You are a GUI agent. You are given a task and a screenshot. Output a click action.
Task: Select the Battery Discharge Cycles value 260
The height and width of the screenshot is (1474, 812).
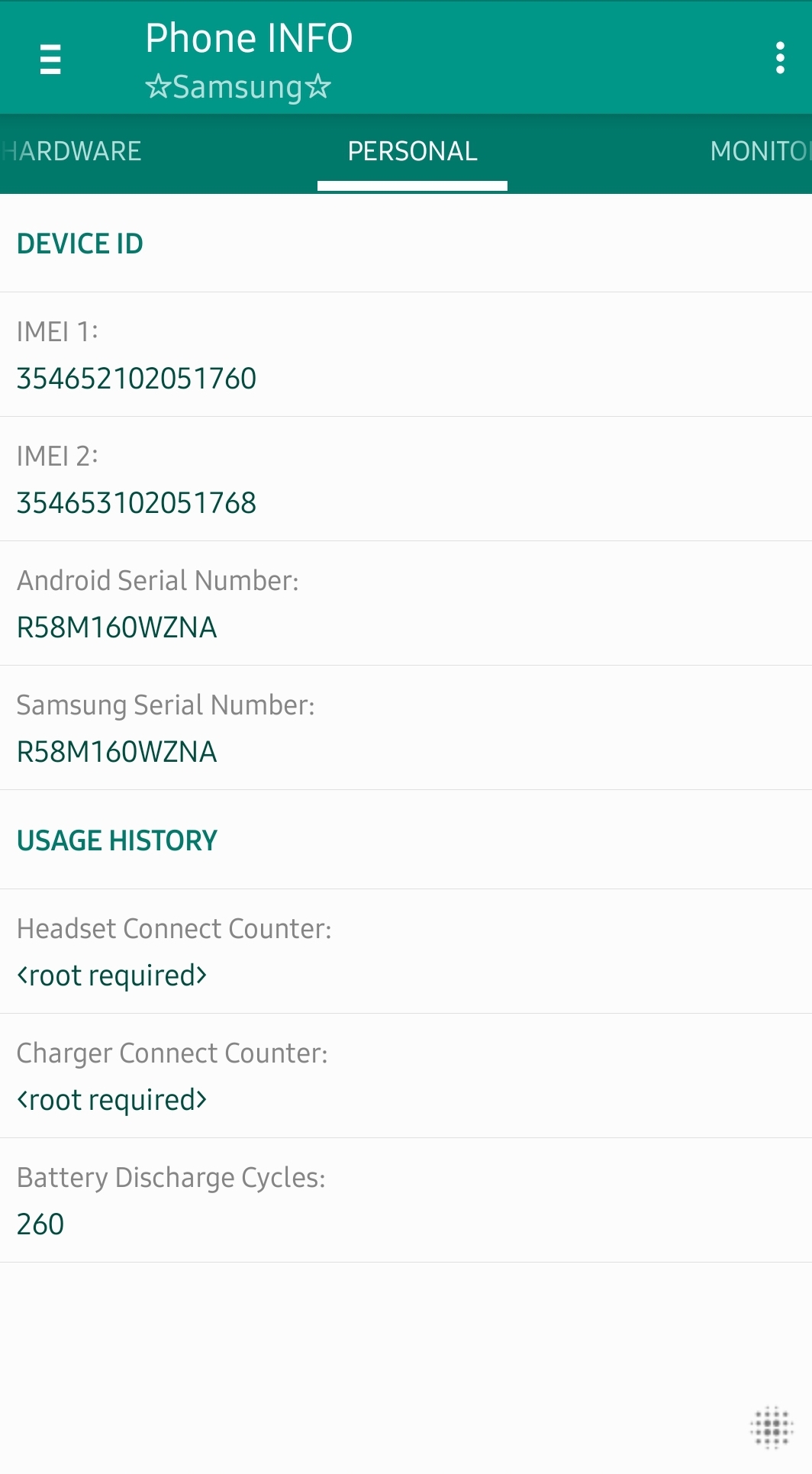coord(40,1224)
